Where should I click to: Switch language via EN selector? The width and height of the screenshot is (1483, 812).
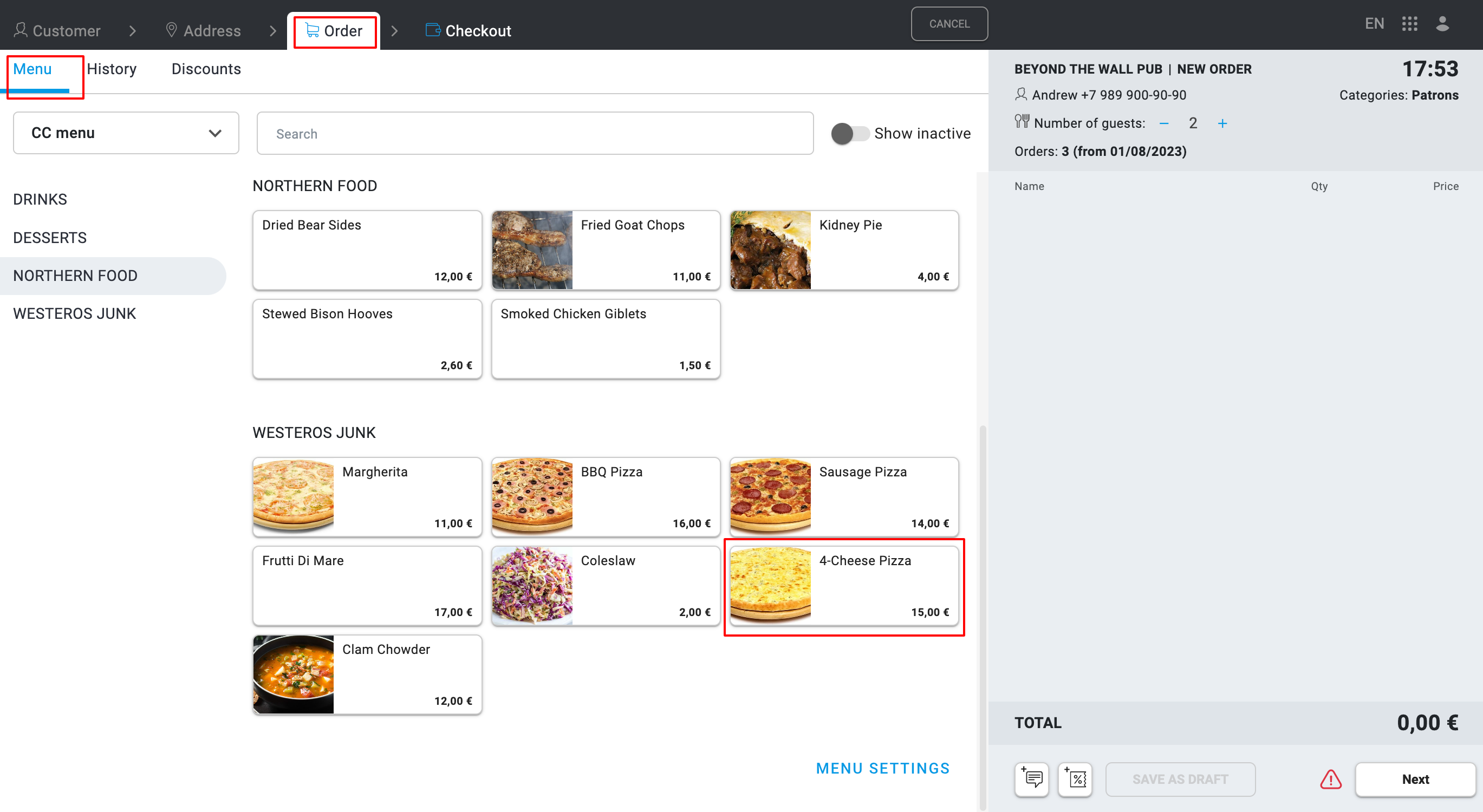point(1374,24)
